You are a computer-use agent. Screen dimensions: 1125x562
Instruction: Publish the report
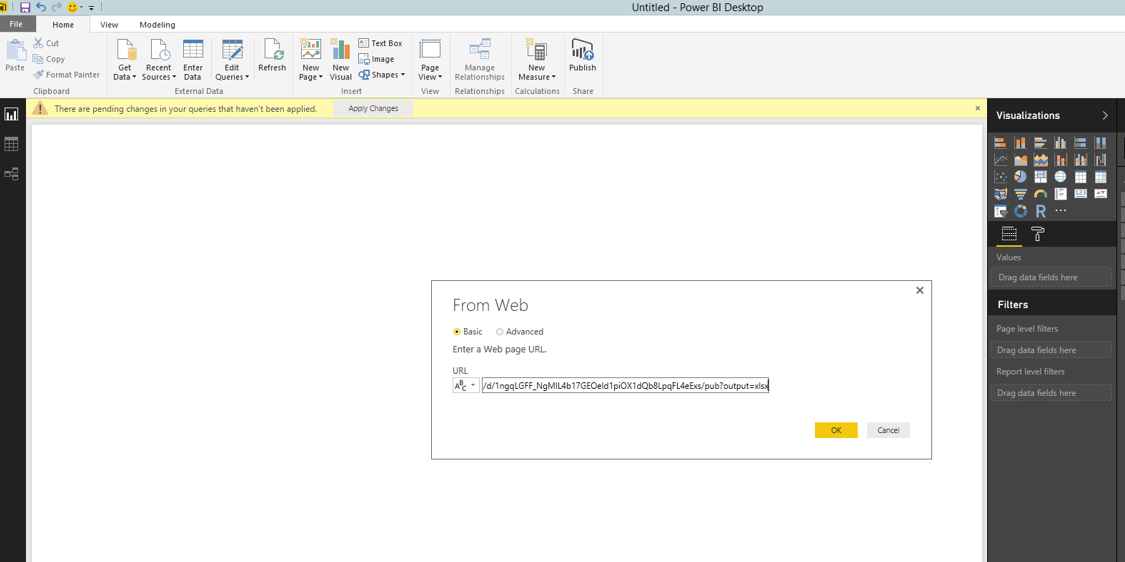583,56
